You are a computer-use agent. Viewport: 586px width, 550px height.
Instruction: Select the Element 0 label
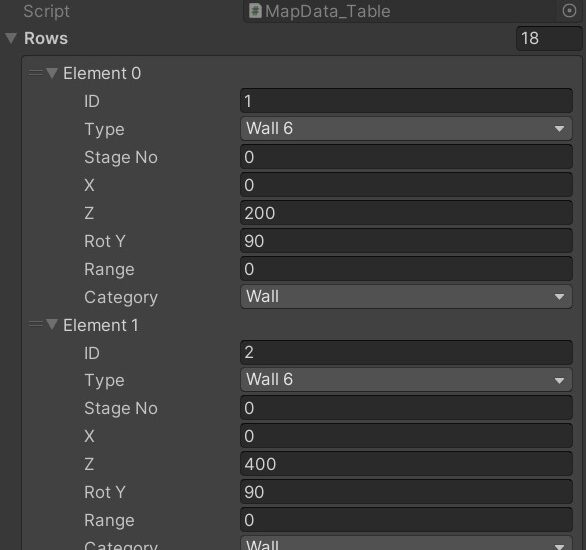click(x=102, y=73)
